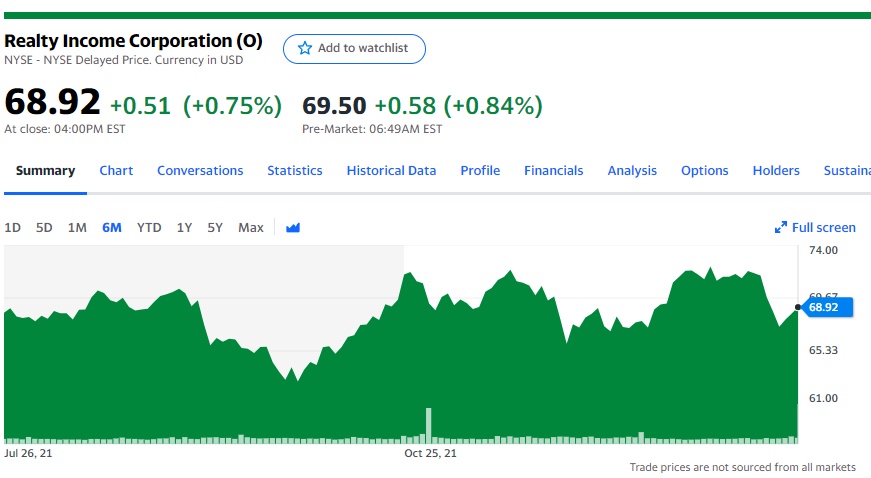
Task: Click the 'At close: 04:00PM EST' text
Action: click(x=64, y=129)
